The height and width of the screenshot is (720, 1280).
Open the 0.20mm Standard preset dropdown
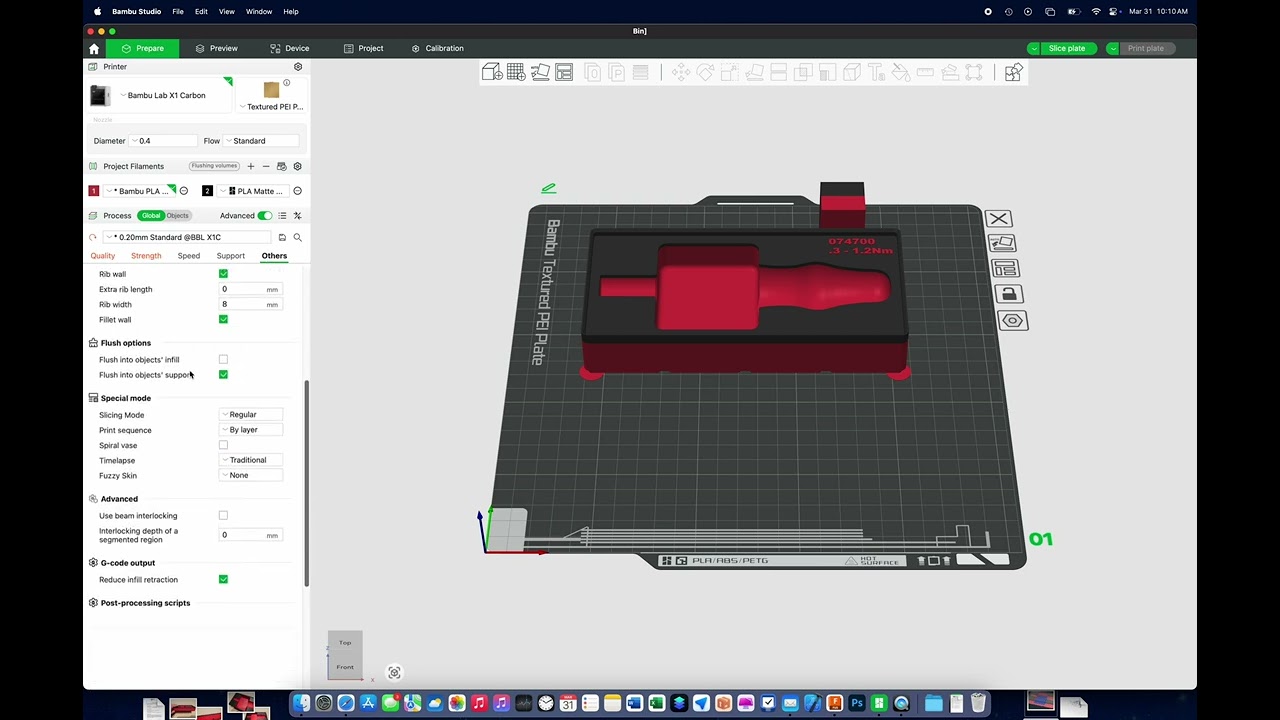(186, 237)
